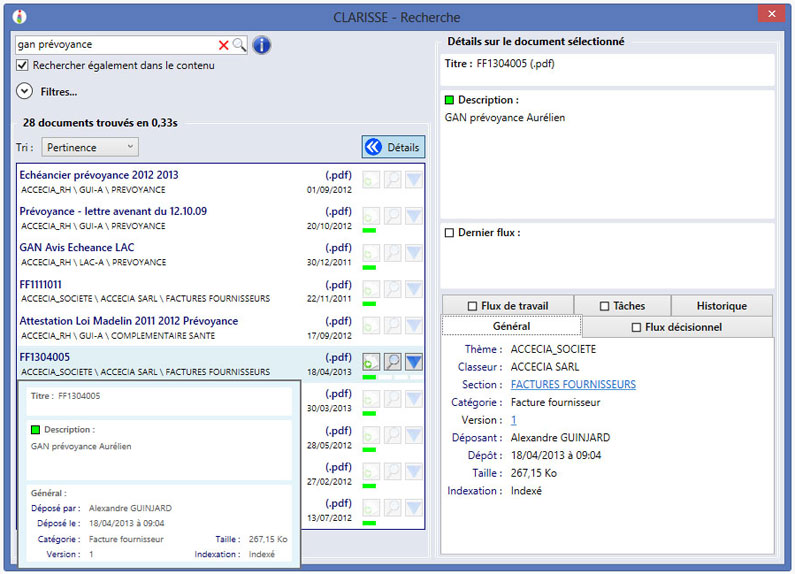Viewport: 795px width, 574px height.
Task: Expand the Filtres section
Action: pyautogui.click(x=25, y=92)
